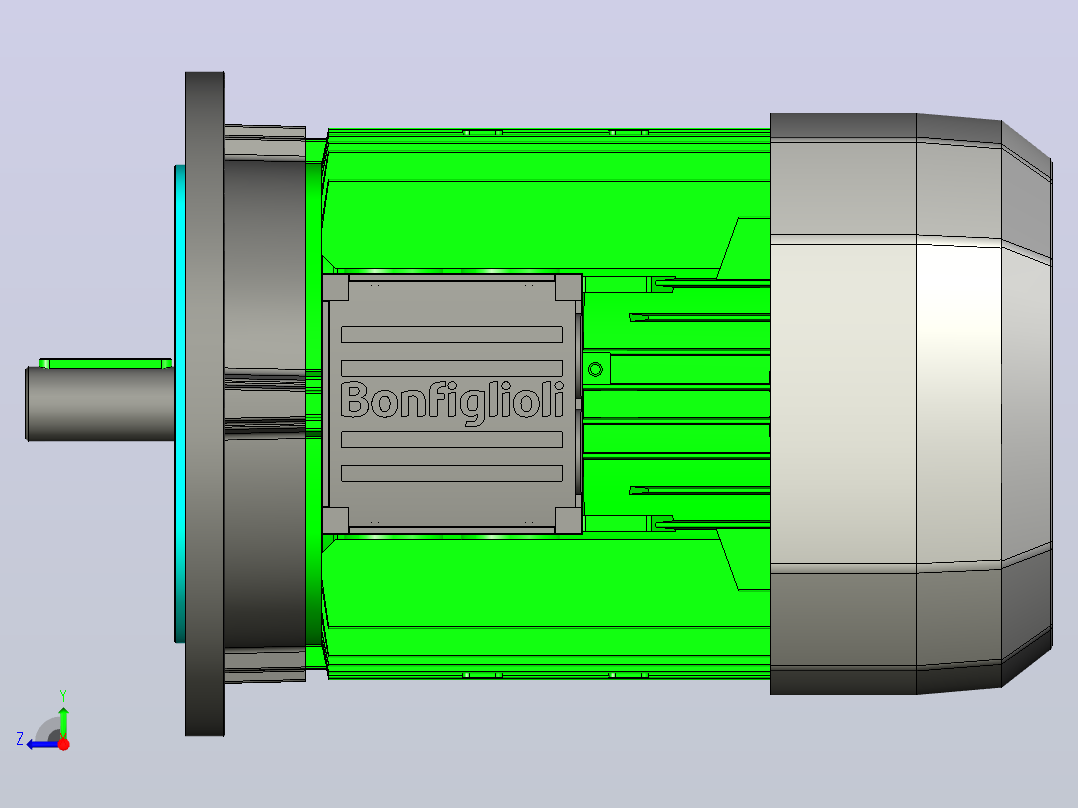This screenshot has height=808, width=1078.
Task: Select the topmost rib on terminal box cover
Action: coord(452,334)
